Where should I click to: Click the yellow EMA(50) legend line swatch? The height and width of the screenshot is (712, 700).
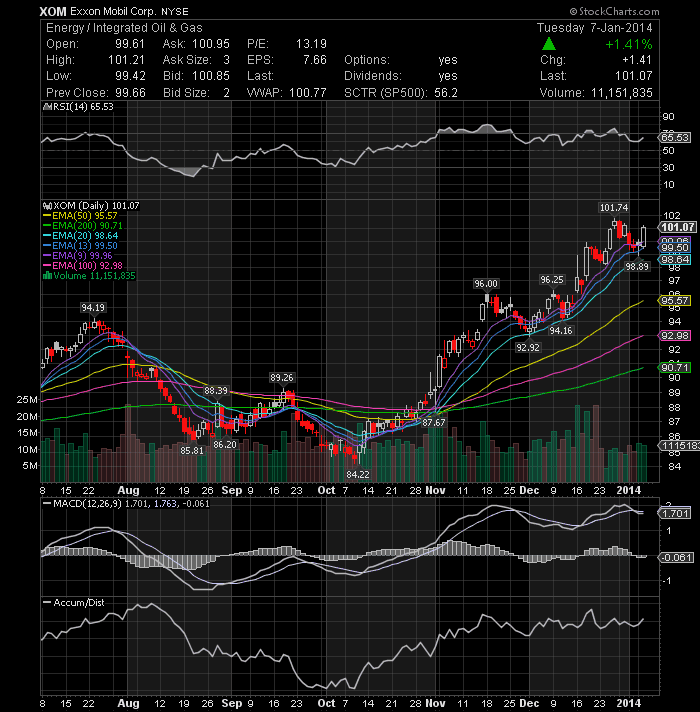point(47,216)
